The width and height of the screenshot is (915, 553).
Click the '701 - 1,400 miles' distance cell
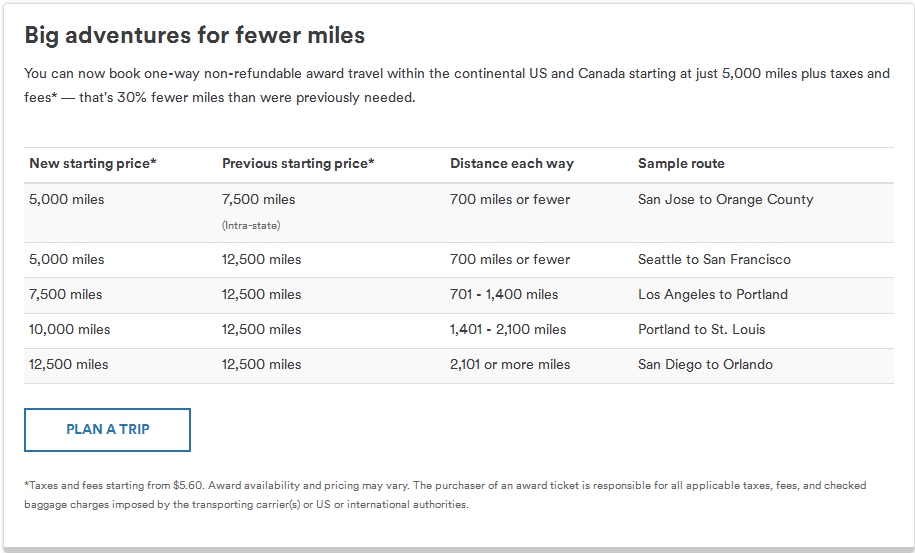click(504, 295)
